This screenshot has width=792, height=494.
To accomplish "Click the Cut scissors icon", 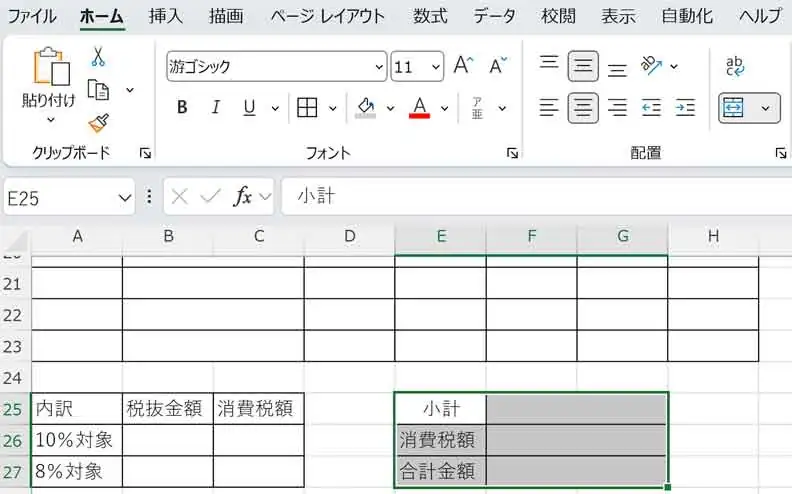I will click(x=98, y=57).
